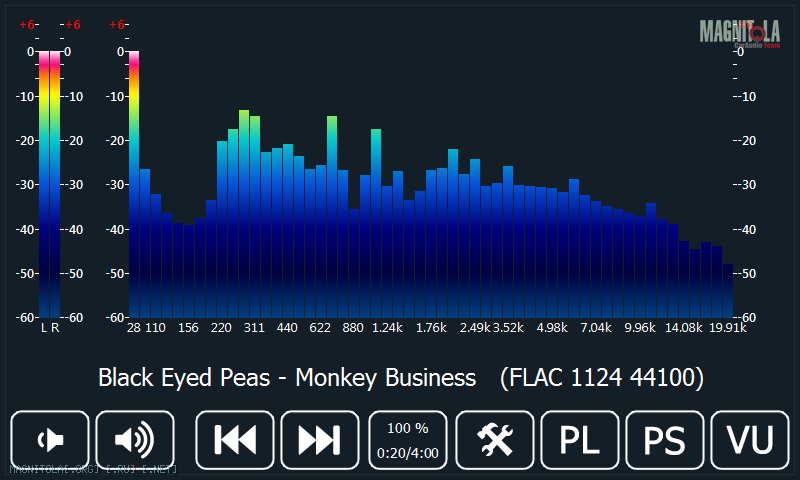Skip to the next track
This screenshot has width=800, height=480.
320,440
